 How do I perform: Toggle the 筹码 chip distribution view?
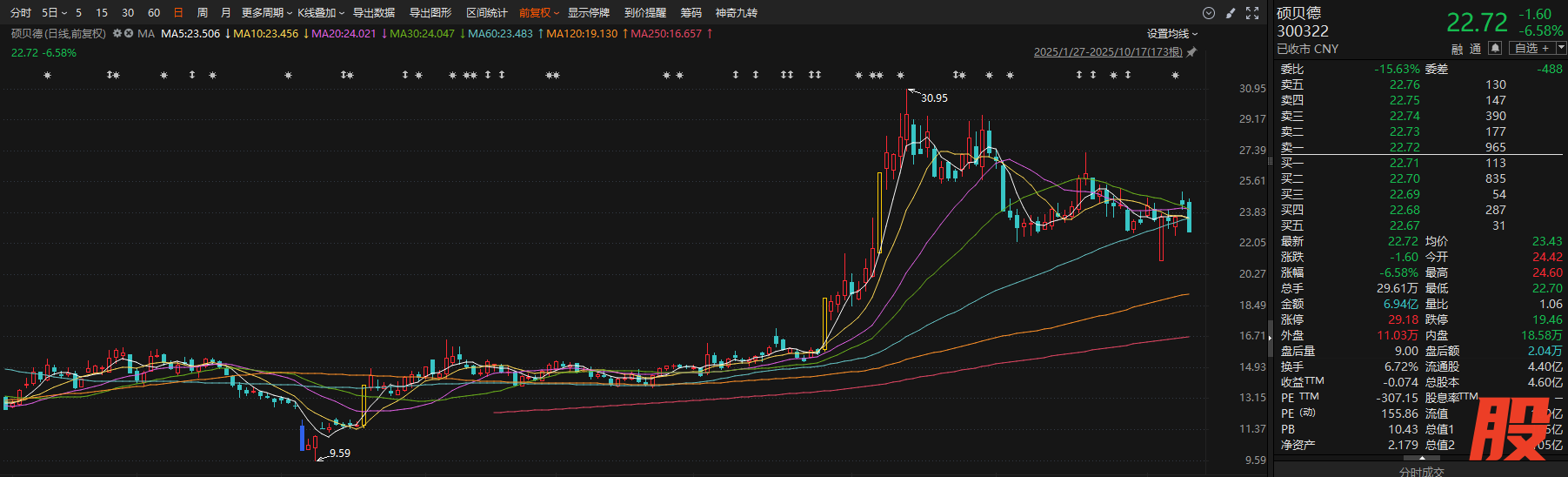(x=691, y=13)
